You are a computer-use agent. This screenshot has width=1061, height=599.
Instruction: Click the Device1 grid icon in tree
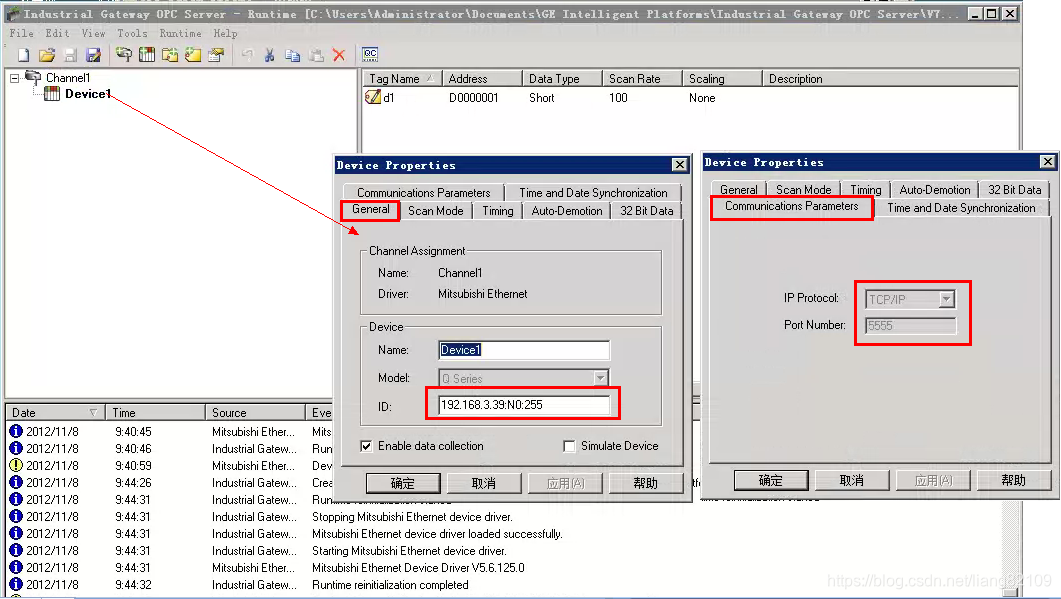(52, 94)
